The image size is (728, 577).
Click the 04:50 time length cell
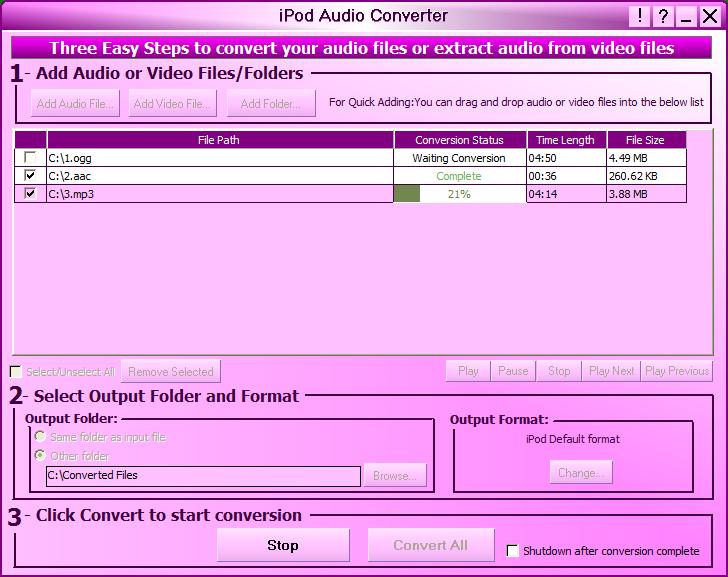click(566, 158)
